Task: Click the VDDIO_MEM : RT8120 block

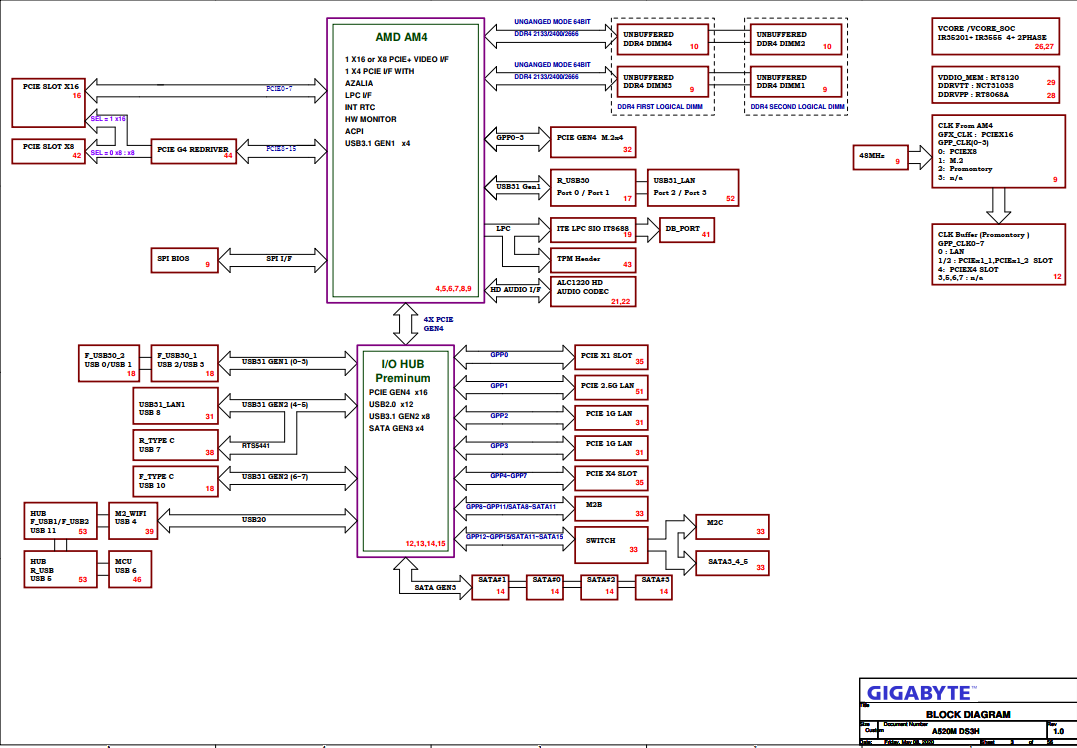Action: pyautogui.click(x=995, y=84)
